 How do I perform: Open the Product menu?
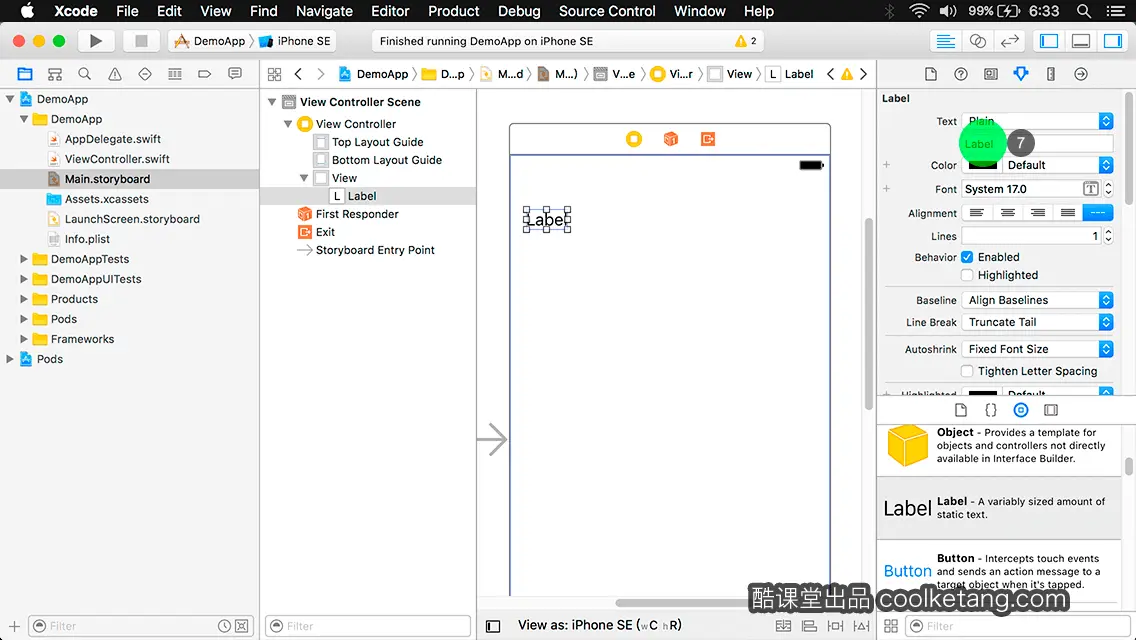tap(454, 11)
